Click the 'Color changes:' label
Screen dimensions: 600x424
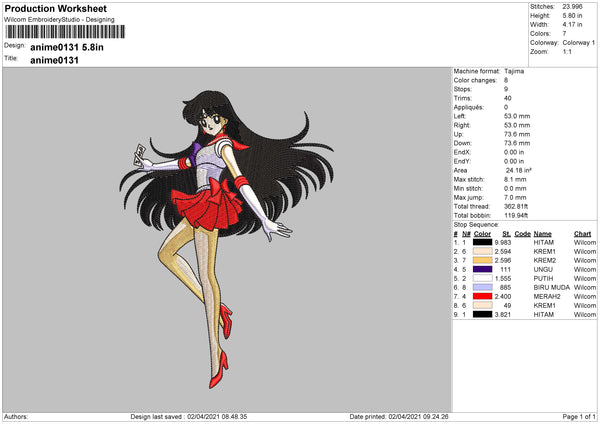pyautogui.click(x=475, y=80)
